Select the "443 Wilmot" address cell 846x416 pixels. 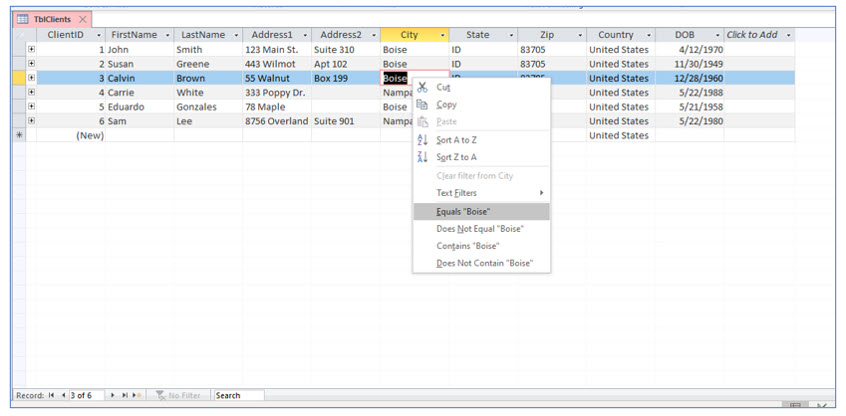coord(277,64)
